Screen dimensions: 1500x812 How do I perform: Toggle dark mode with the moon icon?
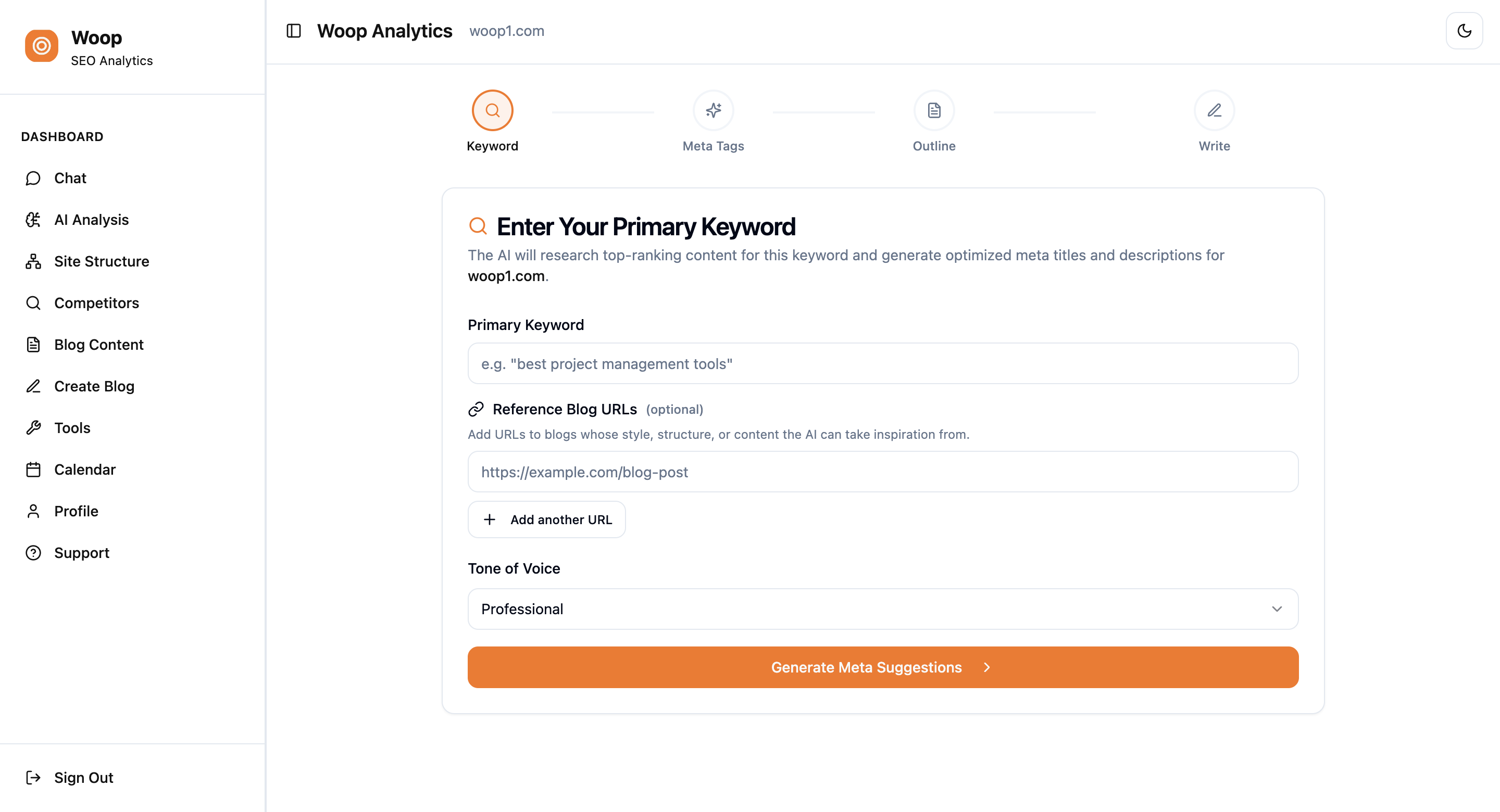[x=1464, y=30]
